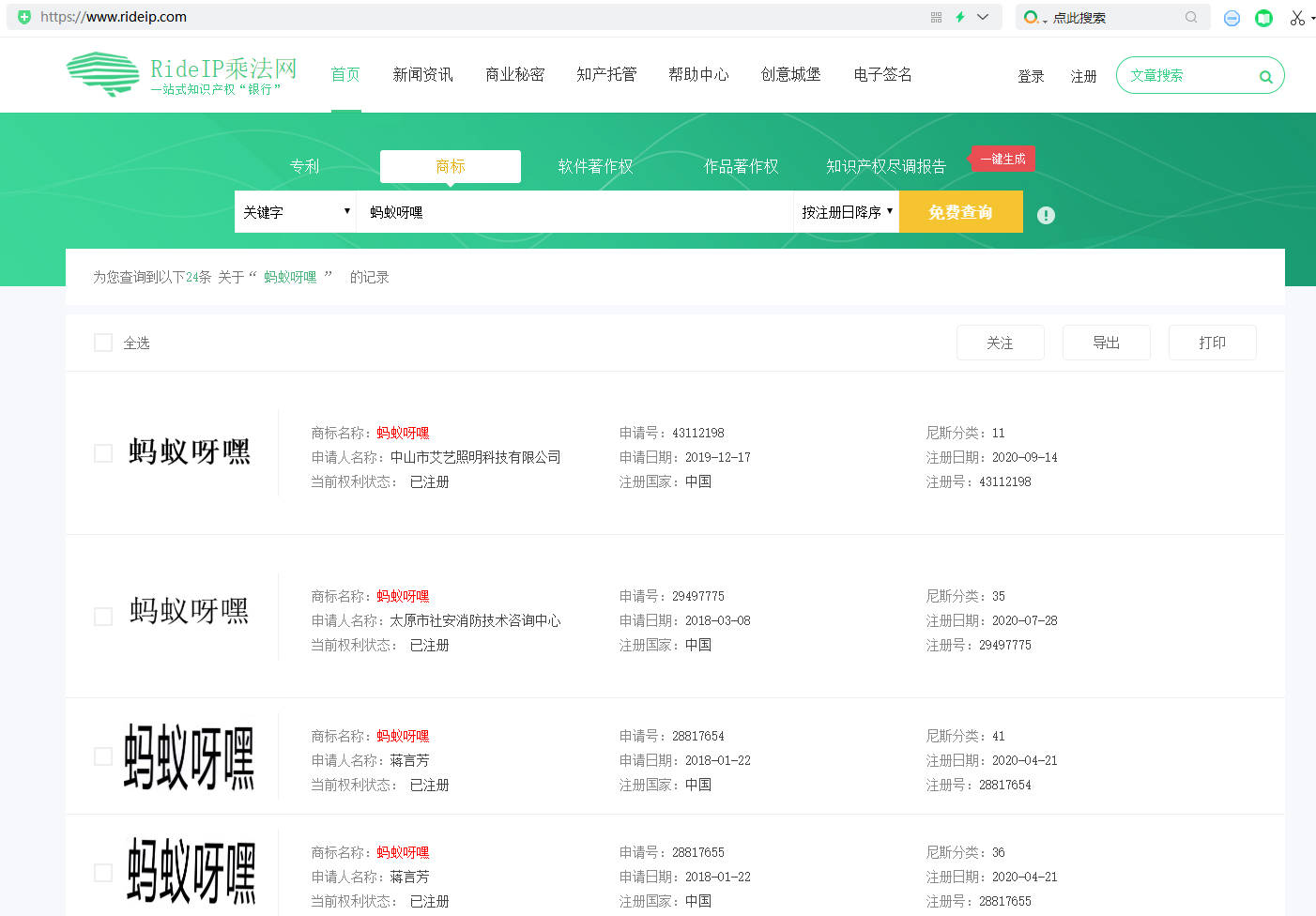Tick the 全选 checkbox
Viewport: 1316px width, 916px height.
[103, 343]
